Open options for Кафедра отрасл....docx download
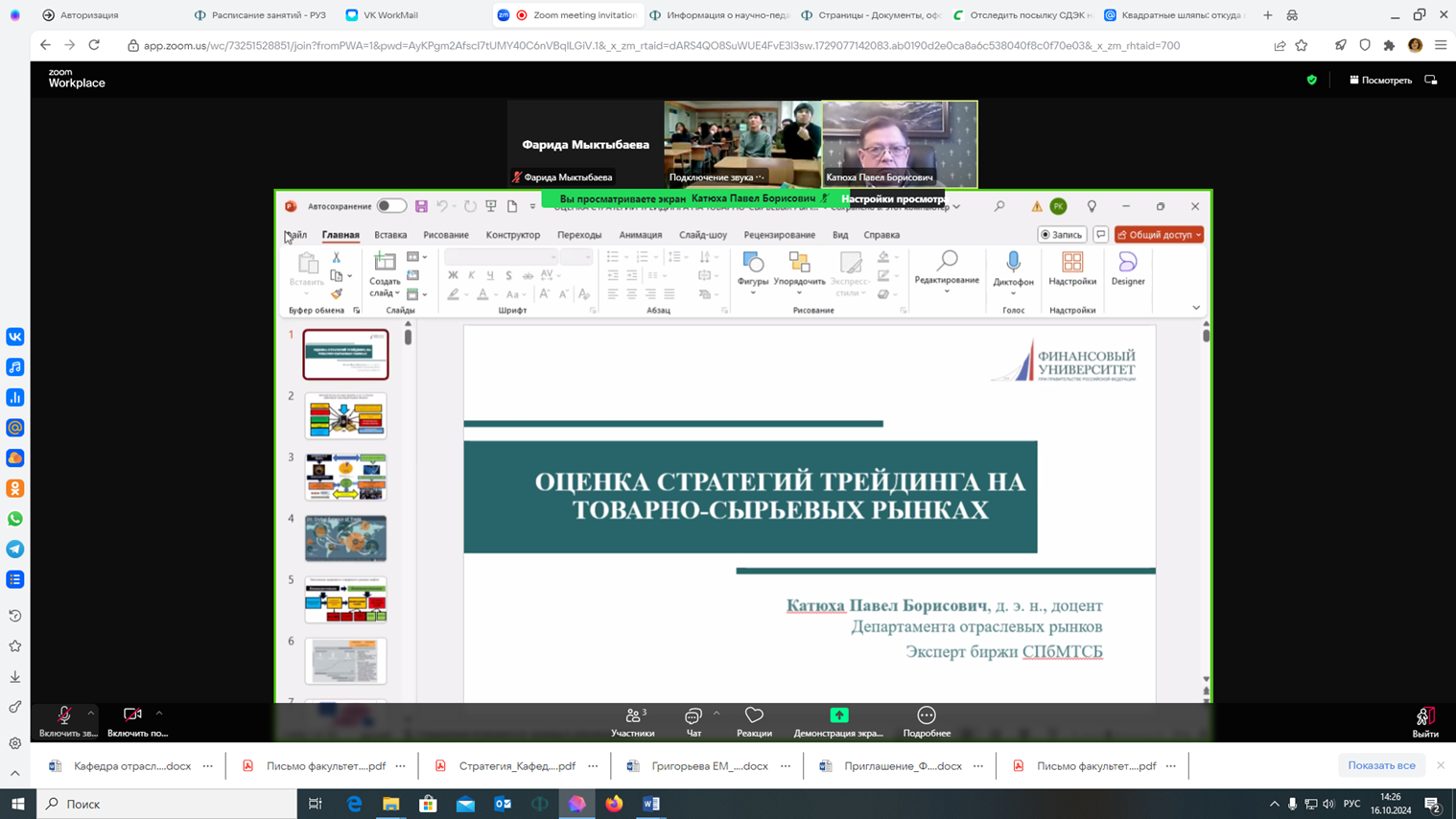Viewport: 1456px width, 819px height. (x=208, y=766)
